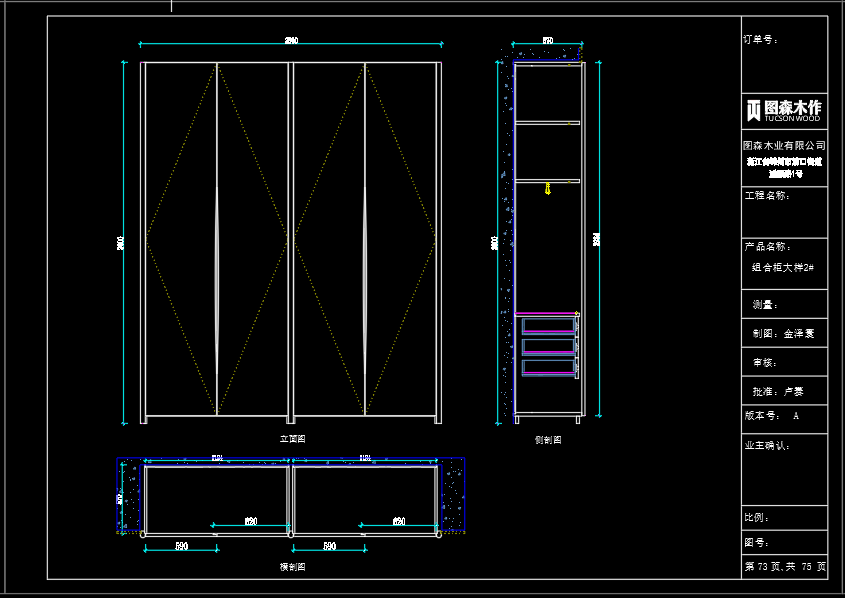Select the 2840 width dimension above elevation
The width and height of the screenshot is (845, 598).
coord(291,40)
